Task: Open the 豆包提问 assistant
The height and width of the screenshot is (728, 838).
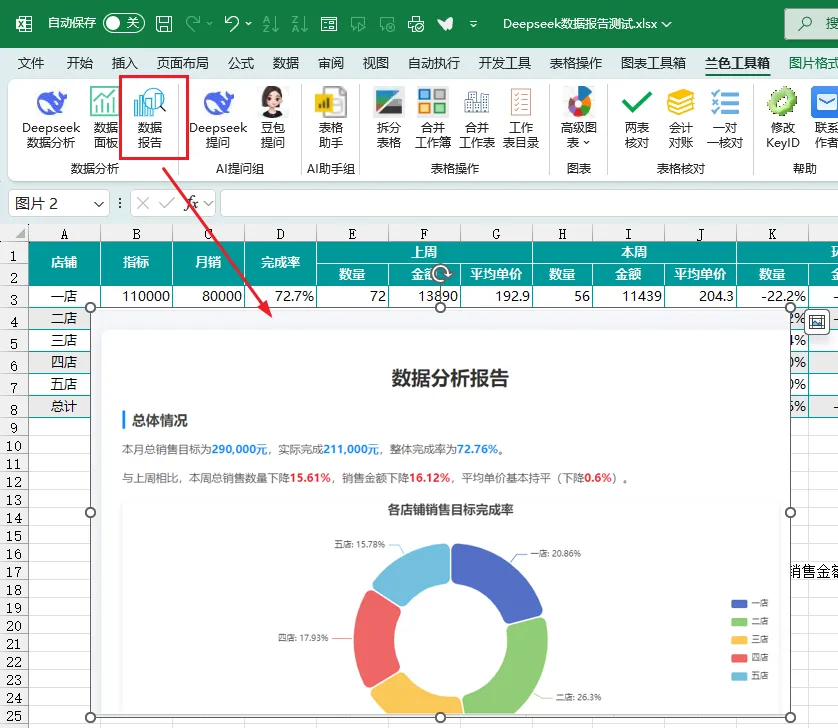Action: 273,119
